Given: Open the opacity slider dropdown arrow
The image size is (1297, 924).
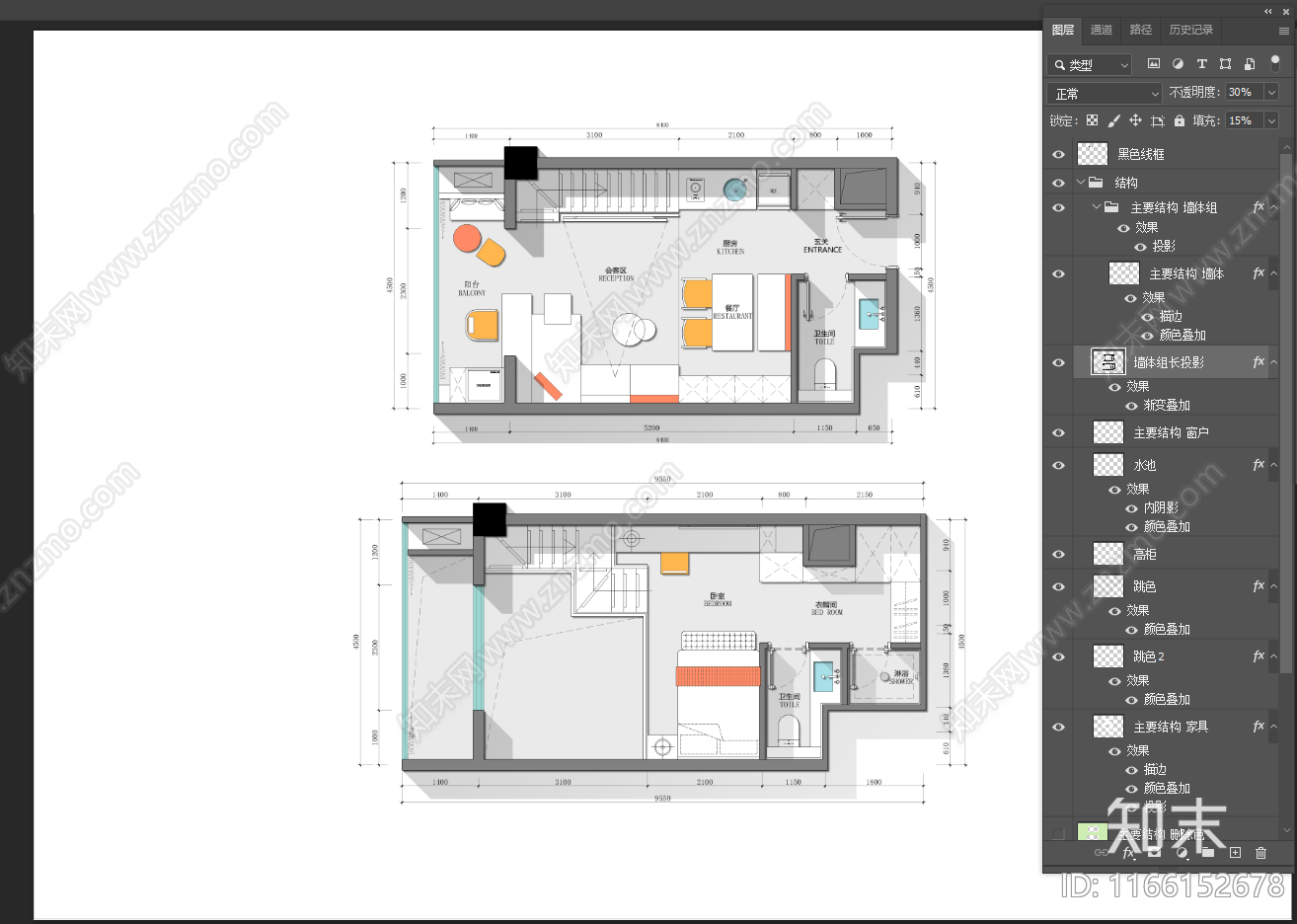Looking at the screenshot, I should (x=1271, y=92).
